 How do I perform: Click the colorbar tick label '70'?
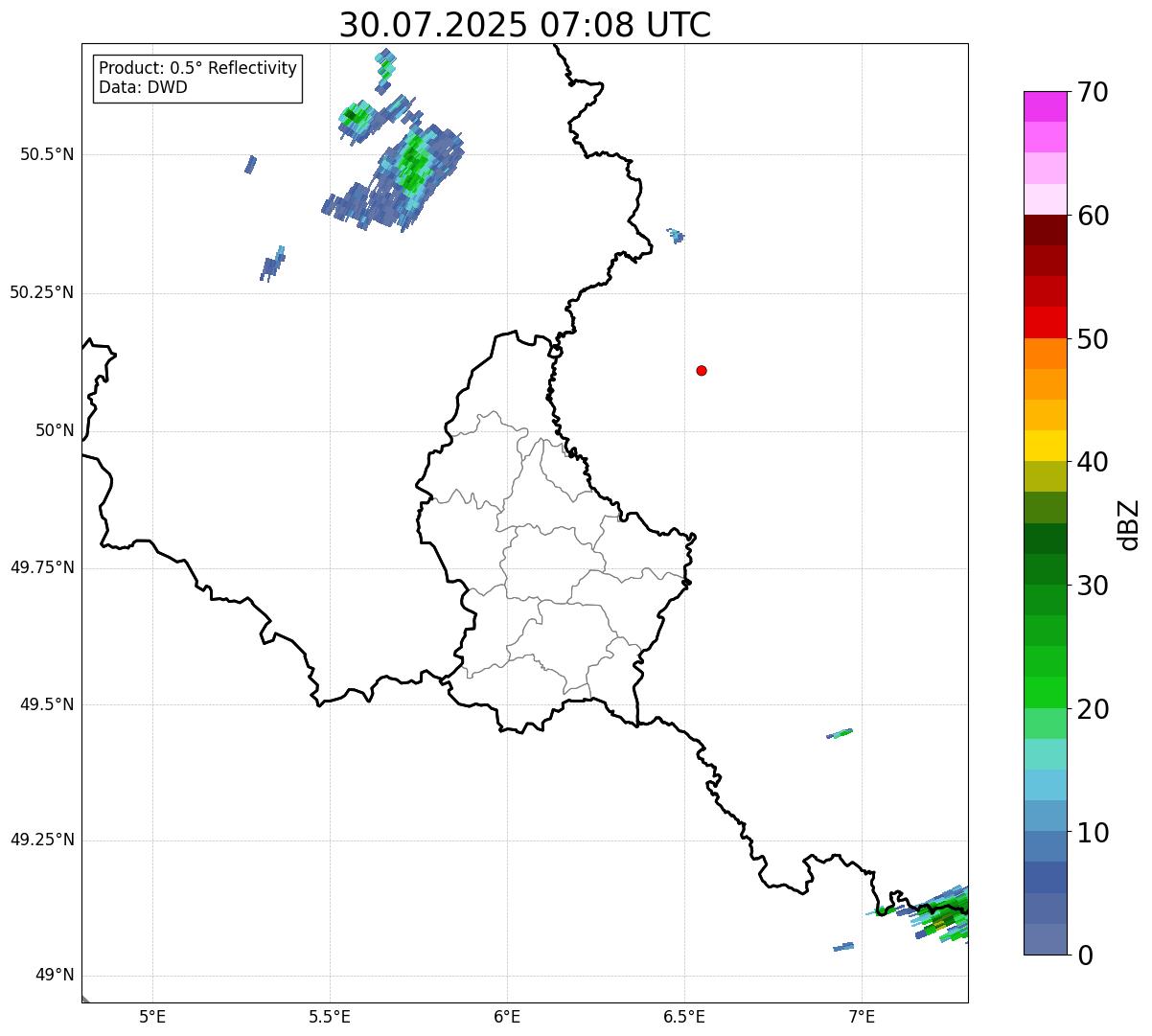[x=1093, y=93]
